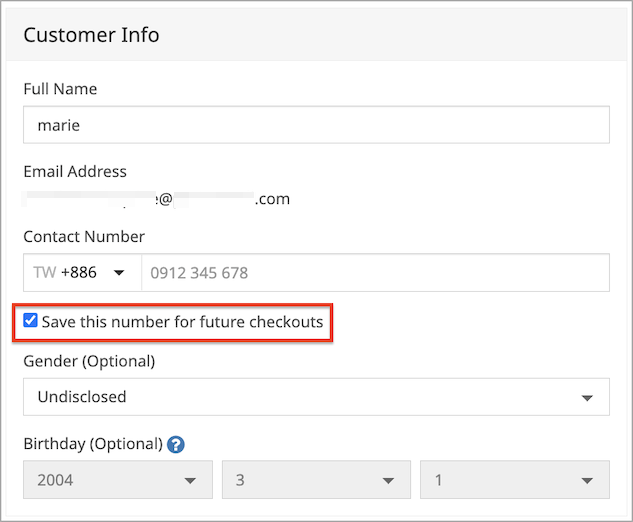
Task: Open the TW +886 country code dropdown
Action: tap(82, 273)
